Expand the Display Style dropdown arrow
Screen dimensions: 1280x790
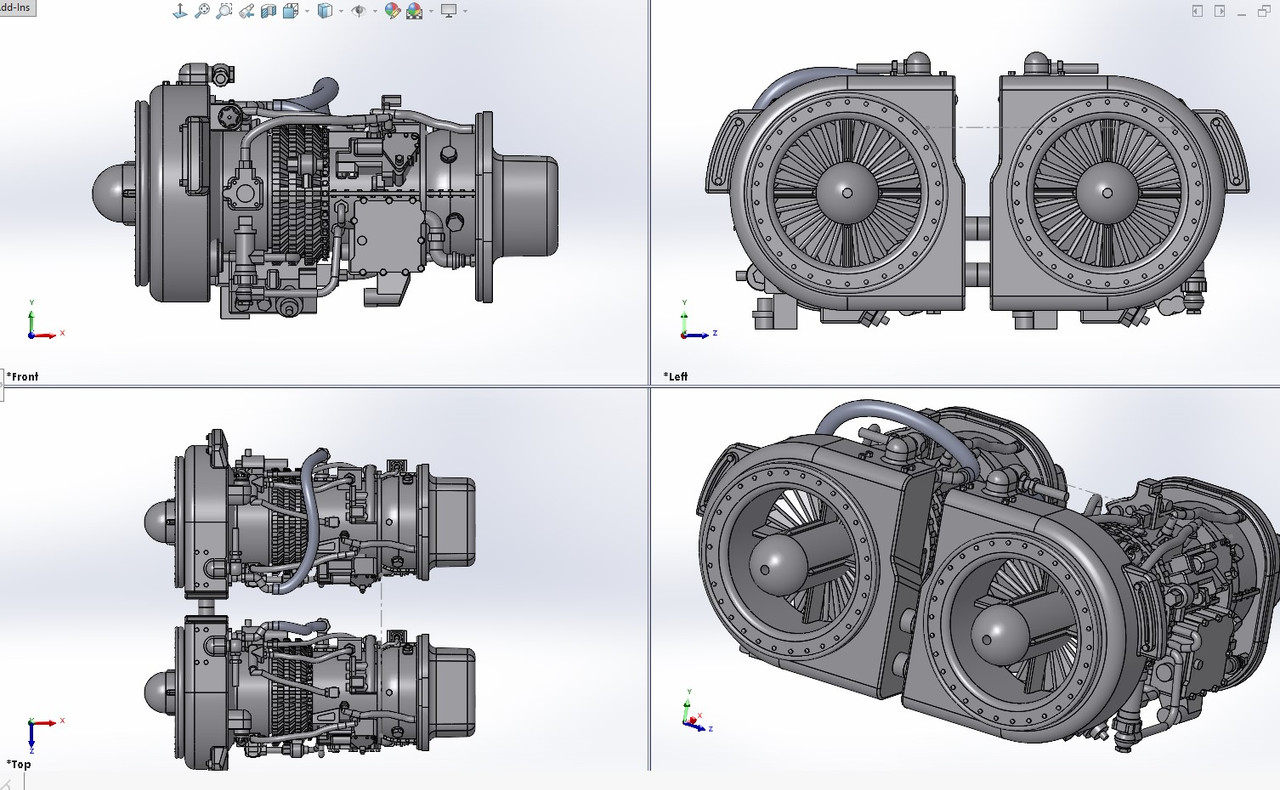click(341, 12)
